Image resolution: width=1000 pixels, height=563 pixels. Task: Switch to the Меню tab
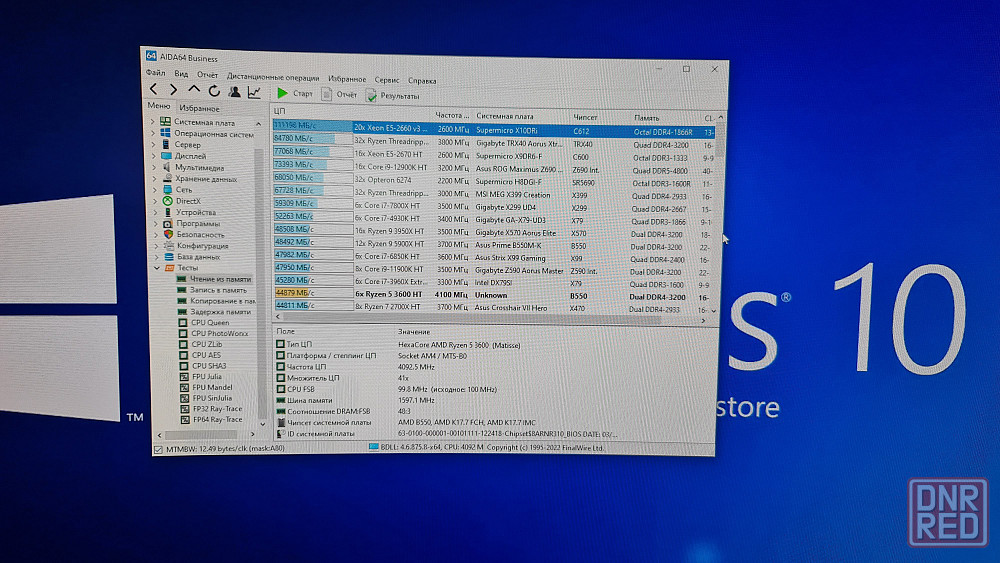pos(159,106)
